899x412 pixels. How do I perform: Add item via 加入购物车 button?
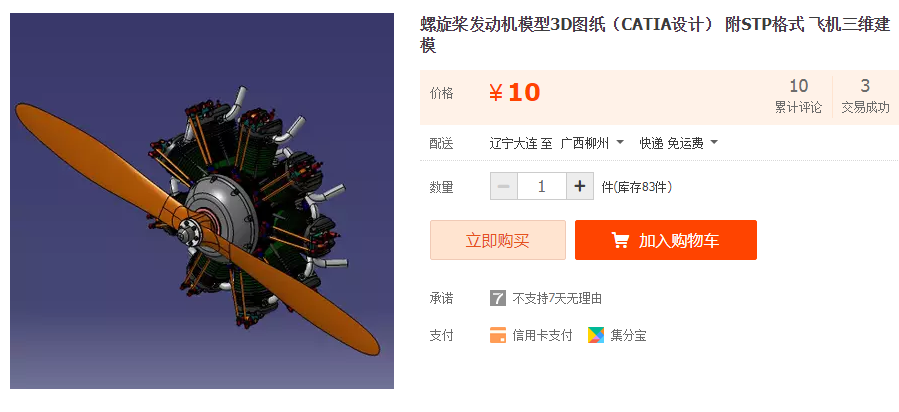(666, 240)
